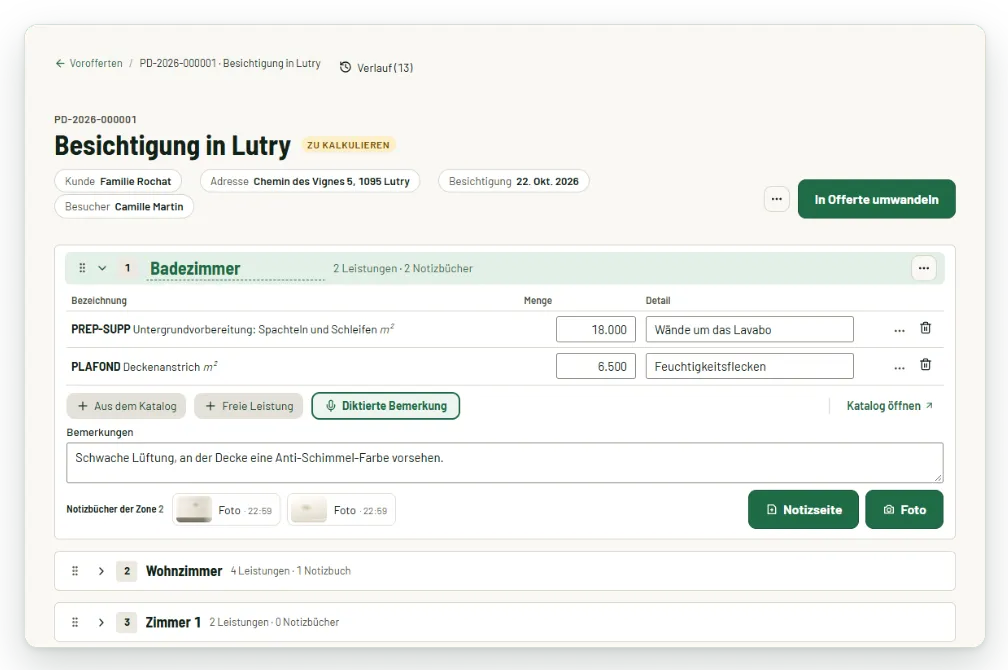Delete the PLAFOND Deckenanstrich line
1008x670 pixels.
click(926, 365)
